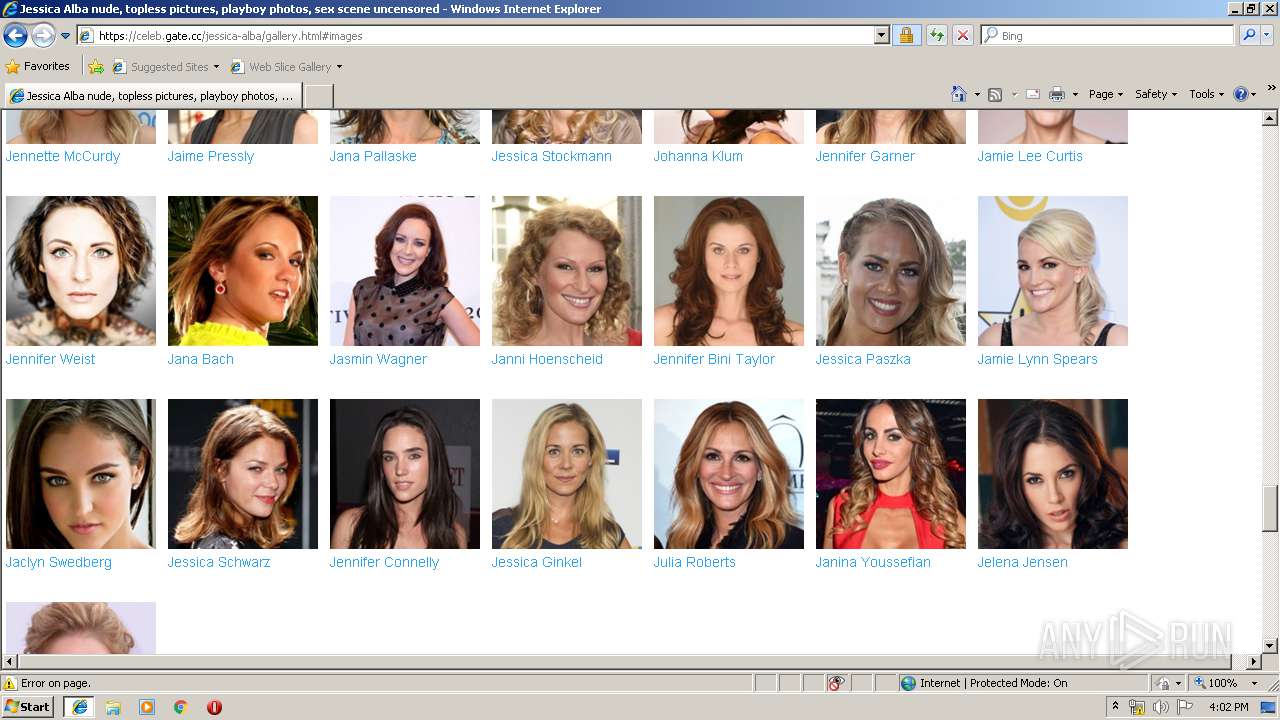Follow the Jennette McCurdy link

pos(63,156)
